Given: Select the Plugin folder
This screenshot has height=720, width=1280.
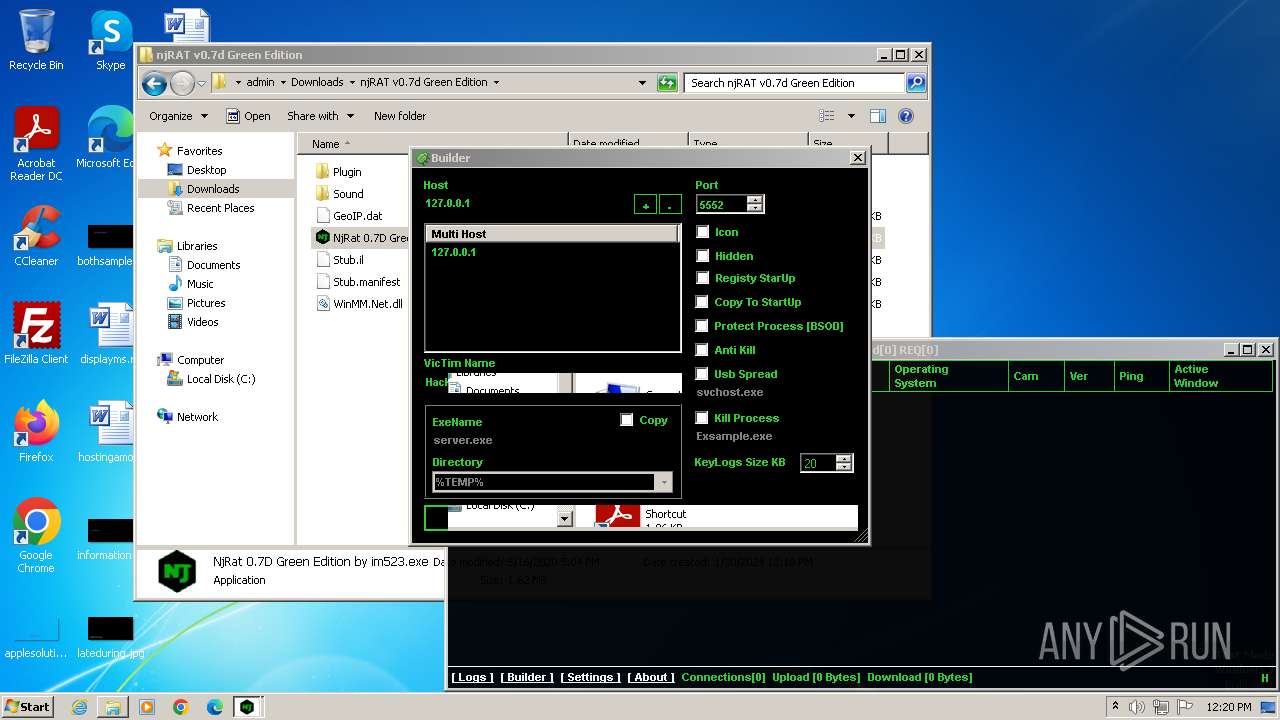Looking at the screenshot, I should [338, 172].
